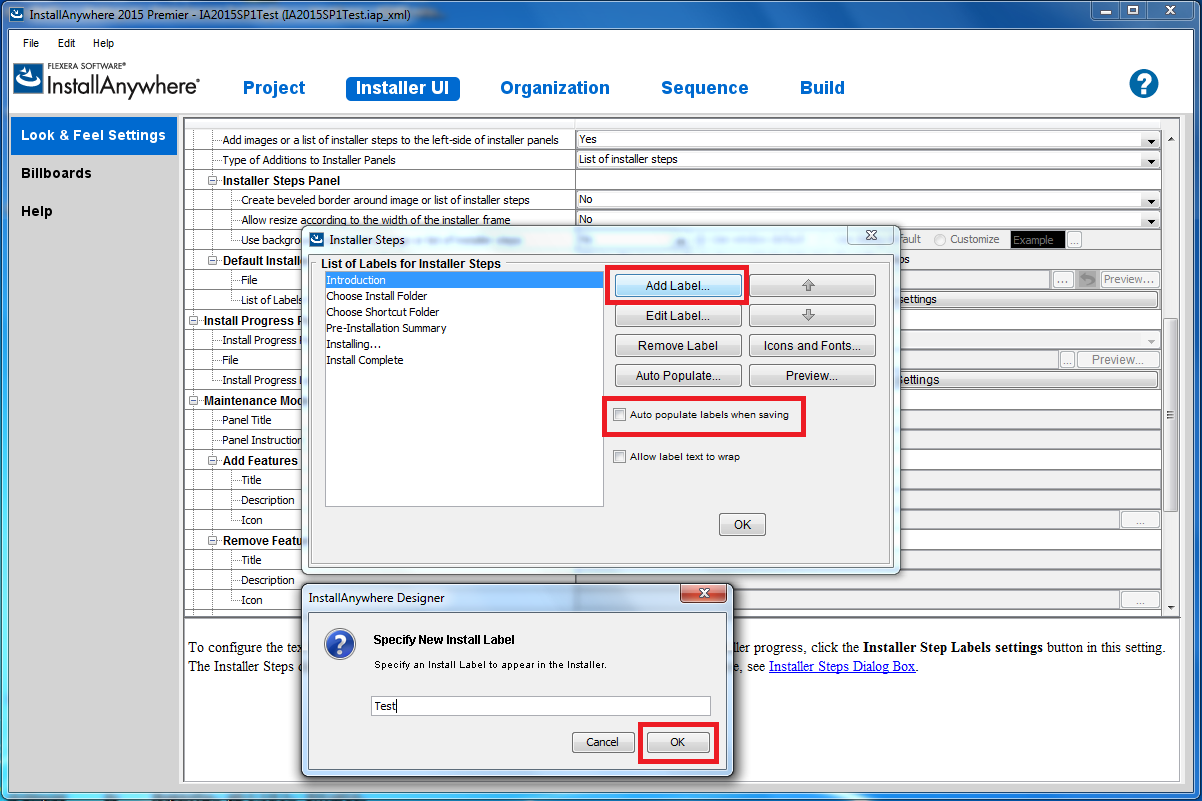Click browse ellipsis in Install Progress File row

[1067, 360]
